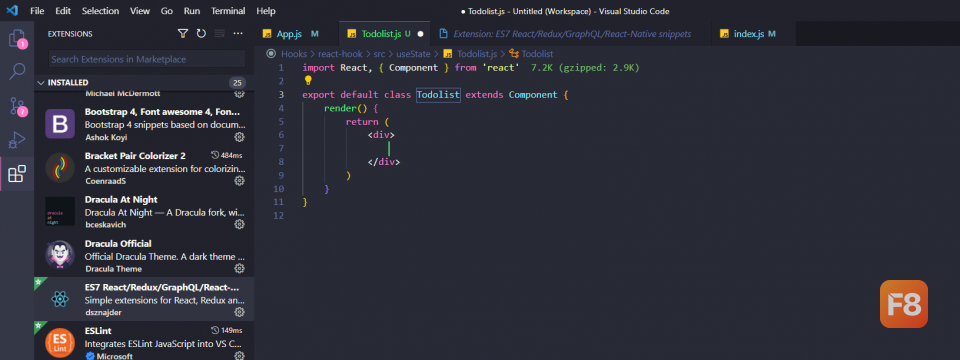Screen dimensions: 960x360
Task: Click line number 12 in the gutter
Action: pyautogui.click(x=279, y=216)
